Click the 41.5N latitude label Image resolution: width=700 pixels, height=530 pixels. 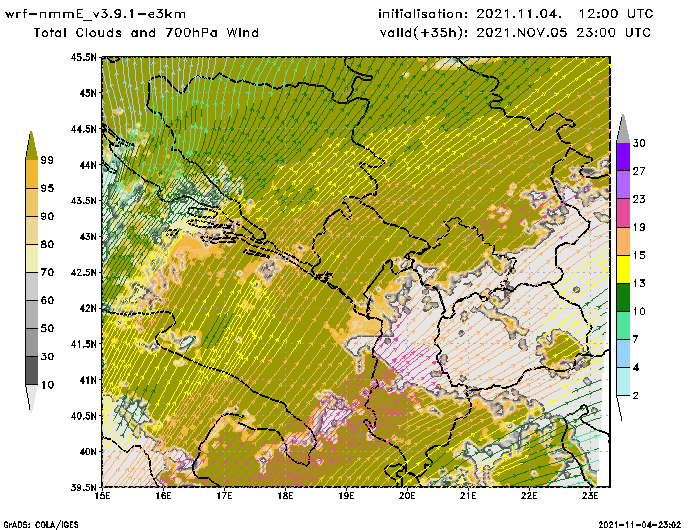pos(83,344)
